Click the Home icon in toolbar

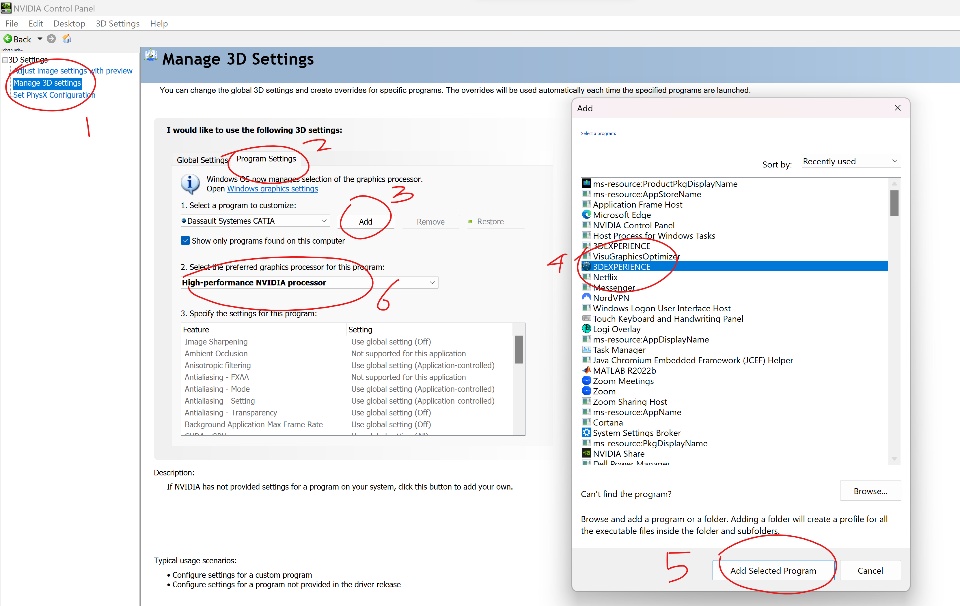(67, 39)
